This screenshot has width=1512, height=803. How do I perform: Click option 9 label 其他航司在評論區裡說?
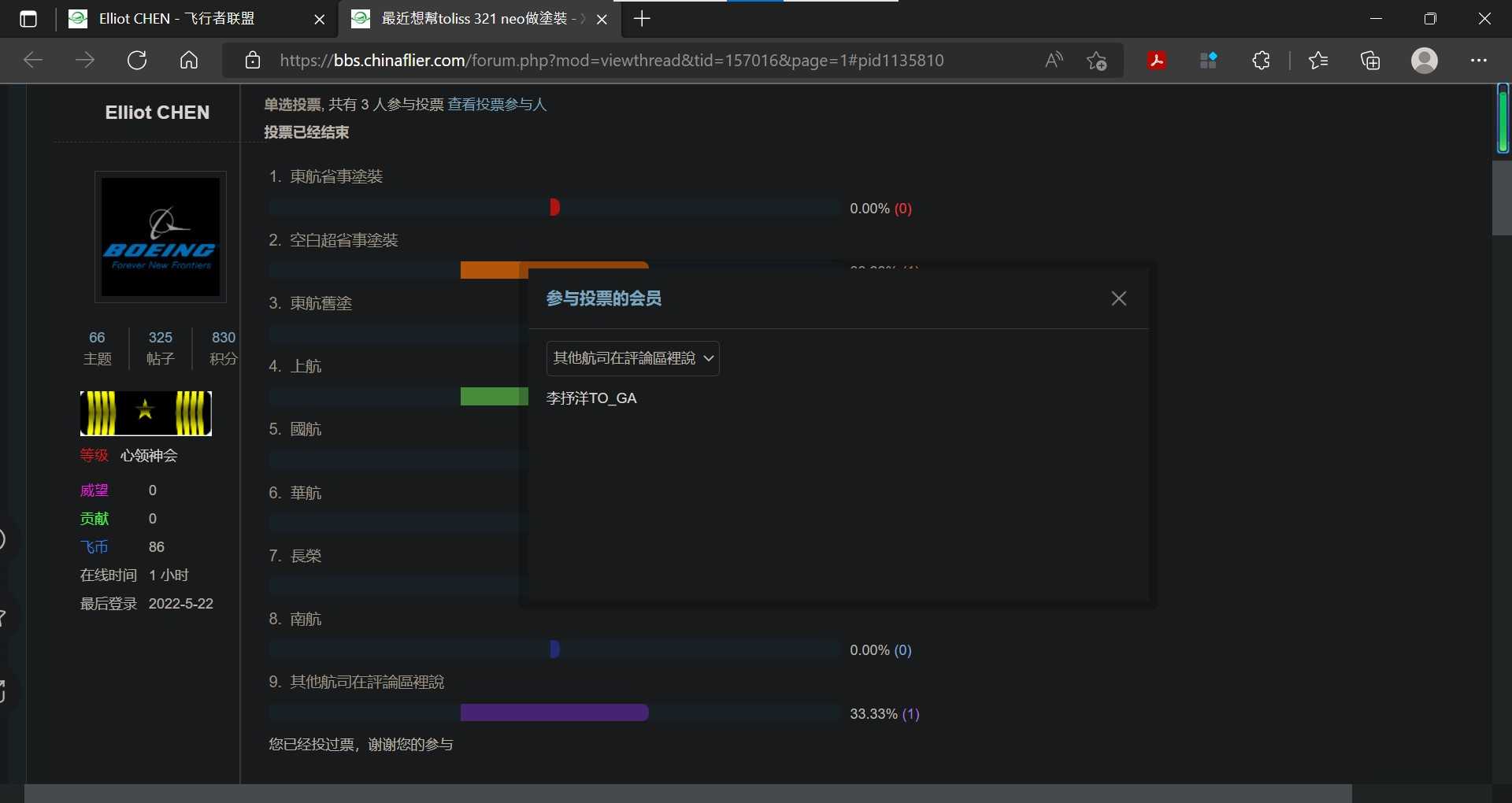pyautogui.click(x=367, y=682)
